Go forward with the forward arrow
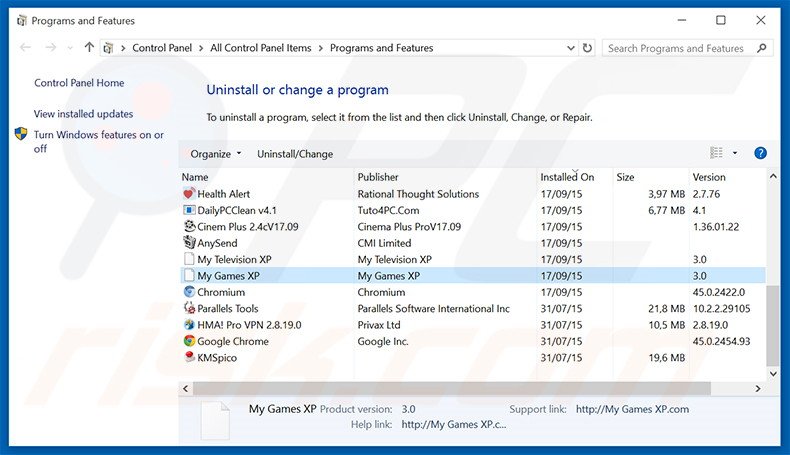Image resolution: width=790 pixels, height=455 pixels. [50, 47]
